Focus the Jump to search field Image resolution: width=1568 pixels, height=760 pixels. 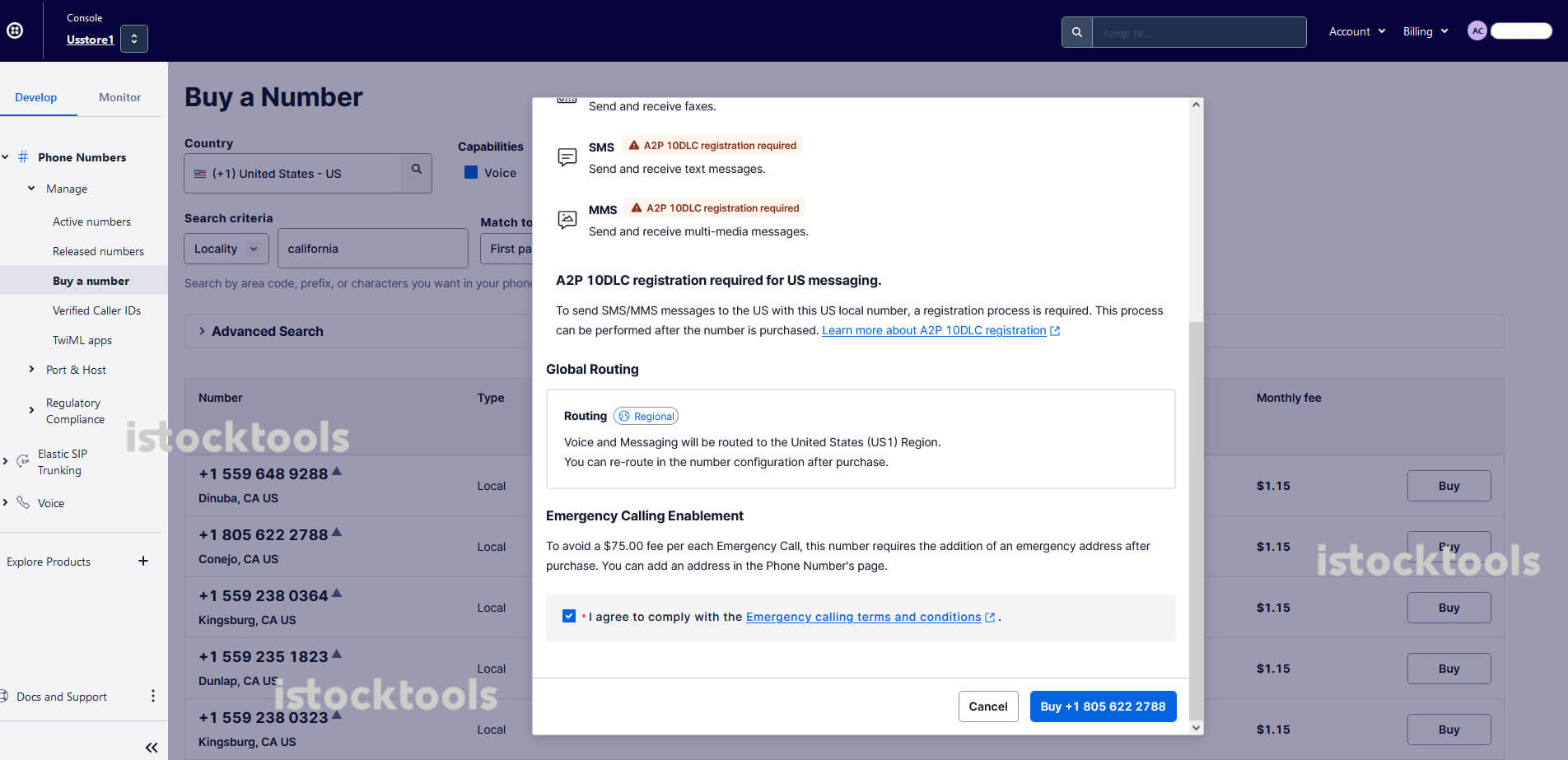[x=1199, y=32]
